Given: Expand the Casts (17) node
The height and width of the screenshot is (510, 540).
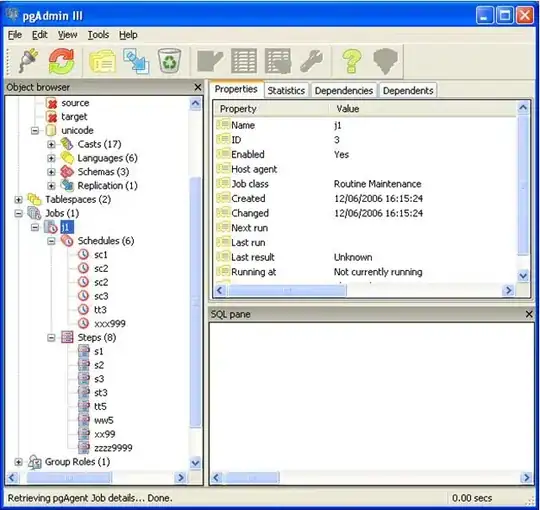Looking at the screenshot, I should [x=51, y=144].
